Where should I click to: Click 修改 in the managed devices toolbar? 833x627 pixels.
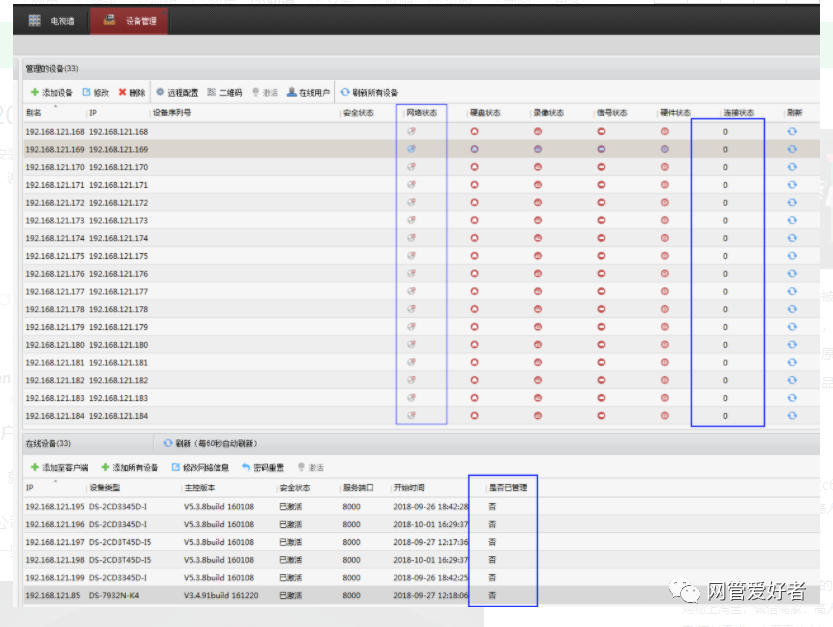(96, 92)
